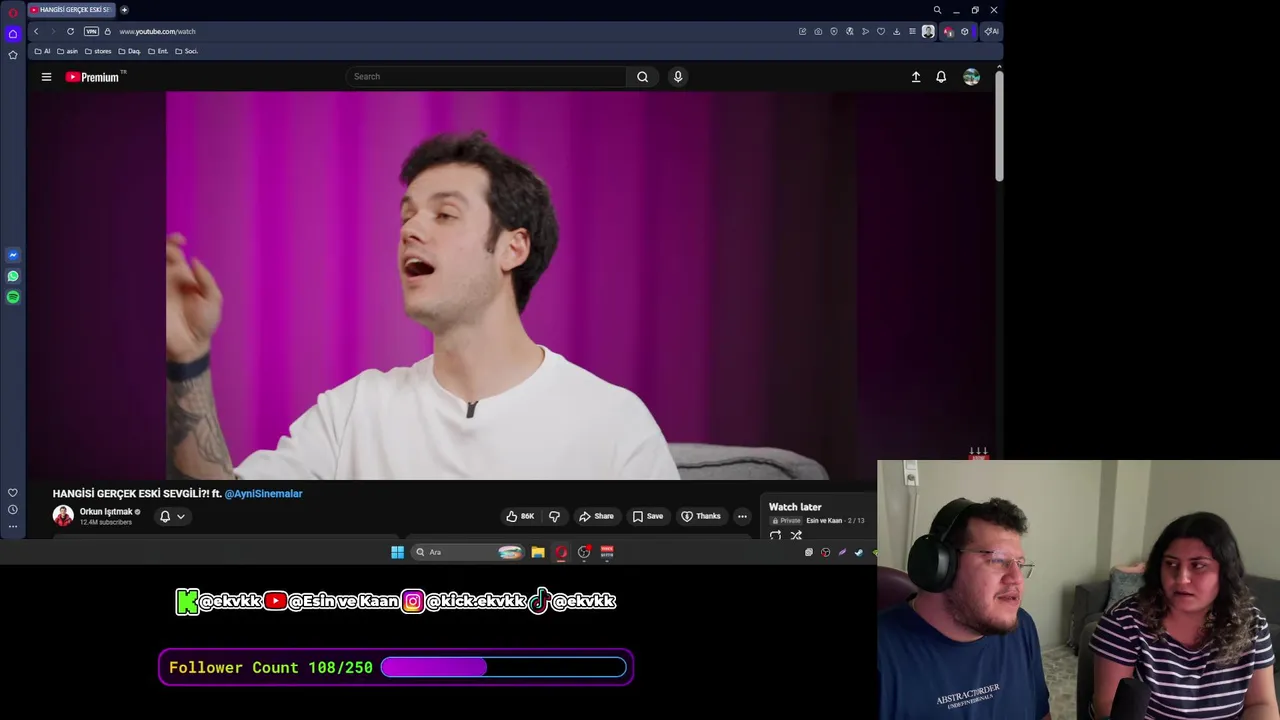Click the Opera menu logo
The height and width of the screenshot is (720, 1280).
(x=13, y=13)
